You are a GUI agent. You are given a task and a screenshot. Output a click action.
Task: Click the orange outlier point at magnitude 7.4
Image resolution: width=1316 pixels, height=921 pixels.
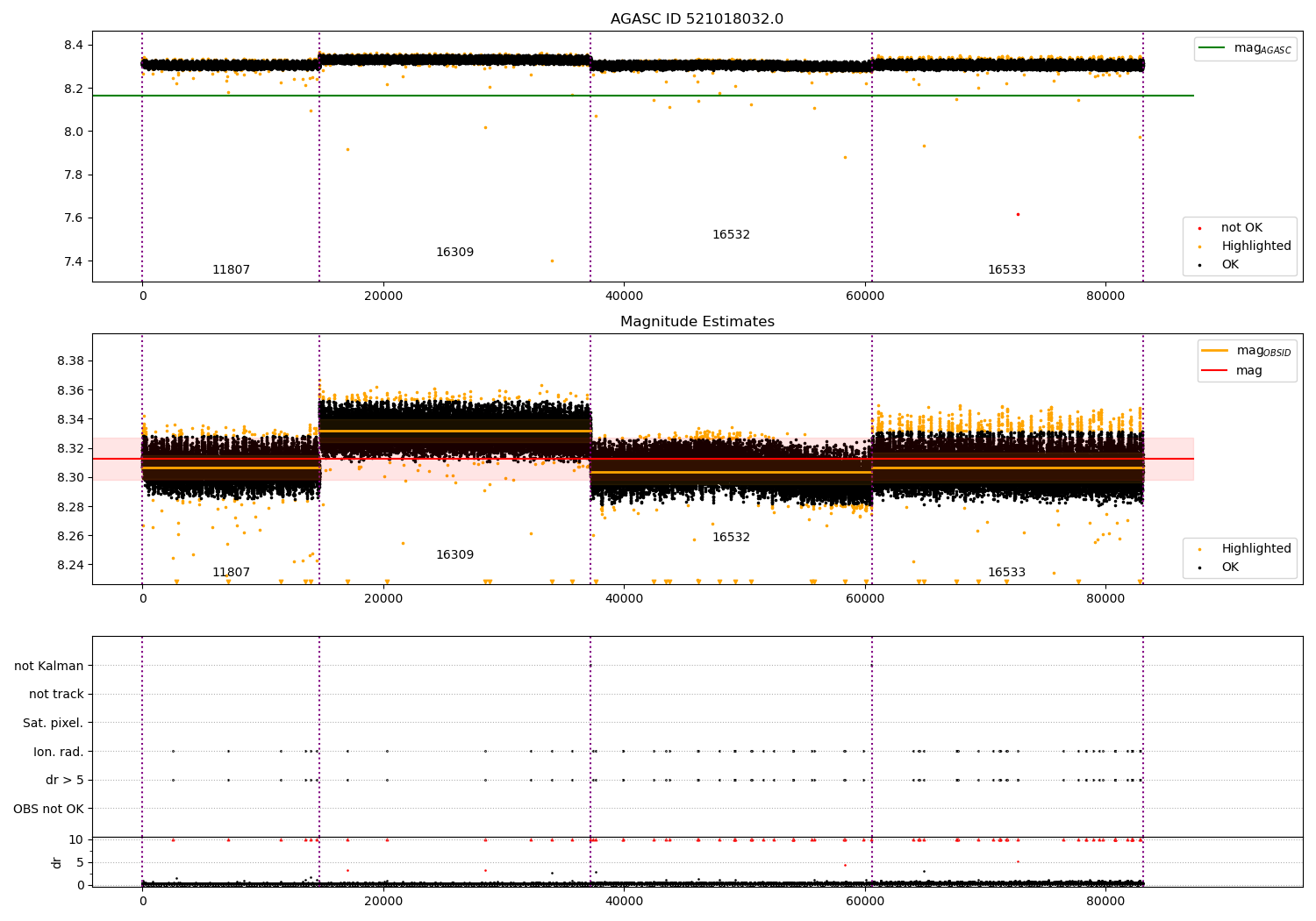coord(552,261)
